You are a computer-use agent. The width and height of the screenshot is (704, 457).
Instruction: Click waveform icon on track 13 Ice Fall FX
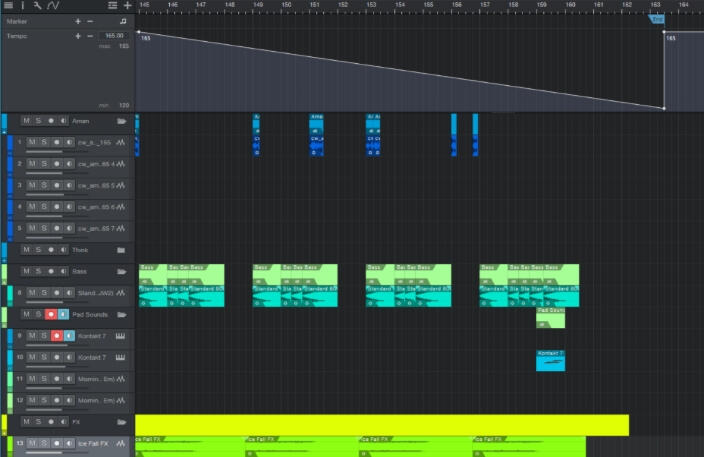(x=121, y=443)
